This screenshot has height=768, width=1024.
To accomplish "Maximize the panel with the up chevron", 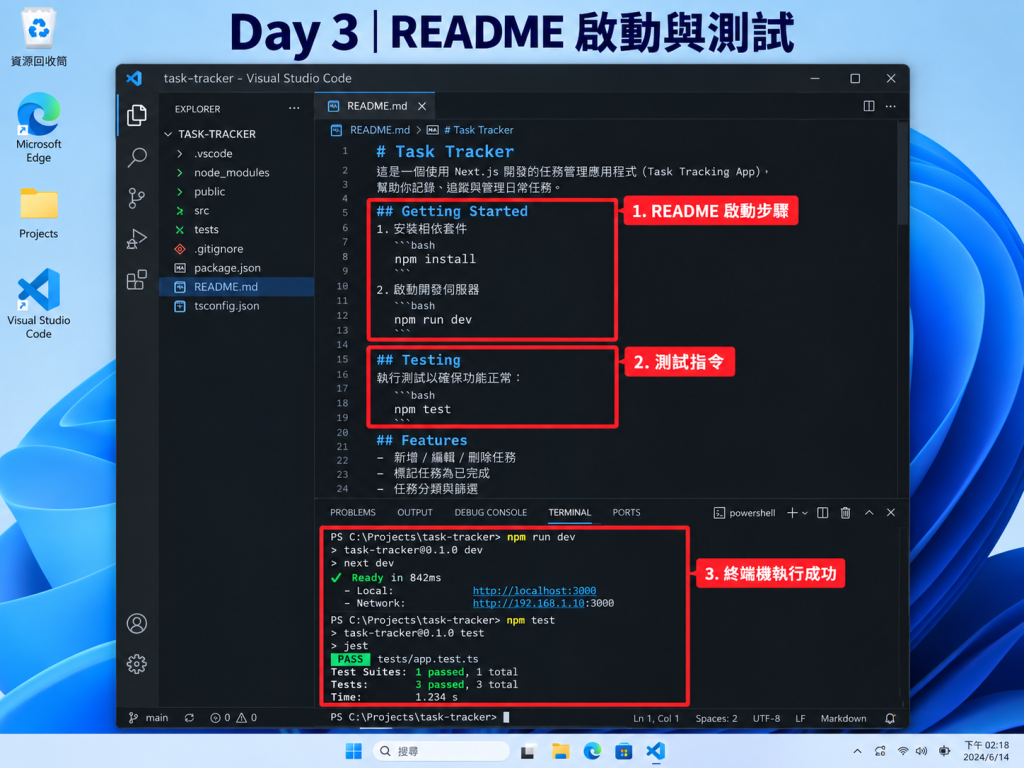I will click(869, 513).
